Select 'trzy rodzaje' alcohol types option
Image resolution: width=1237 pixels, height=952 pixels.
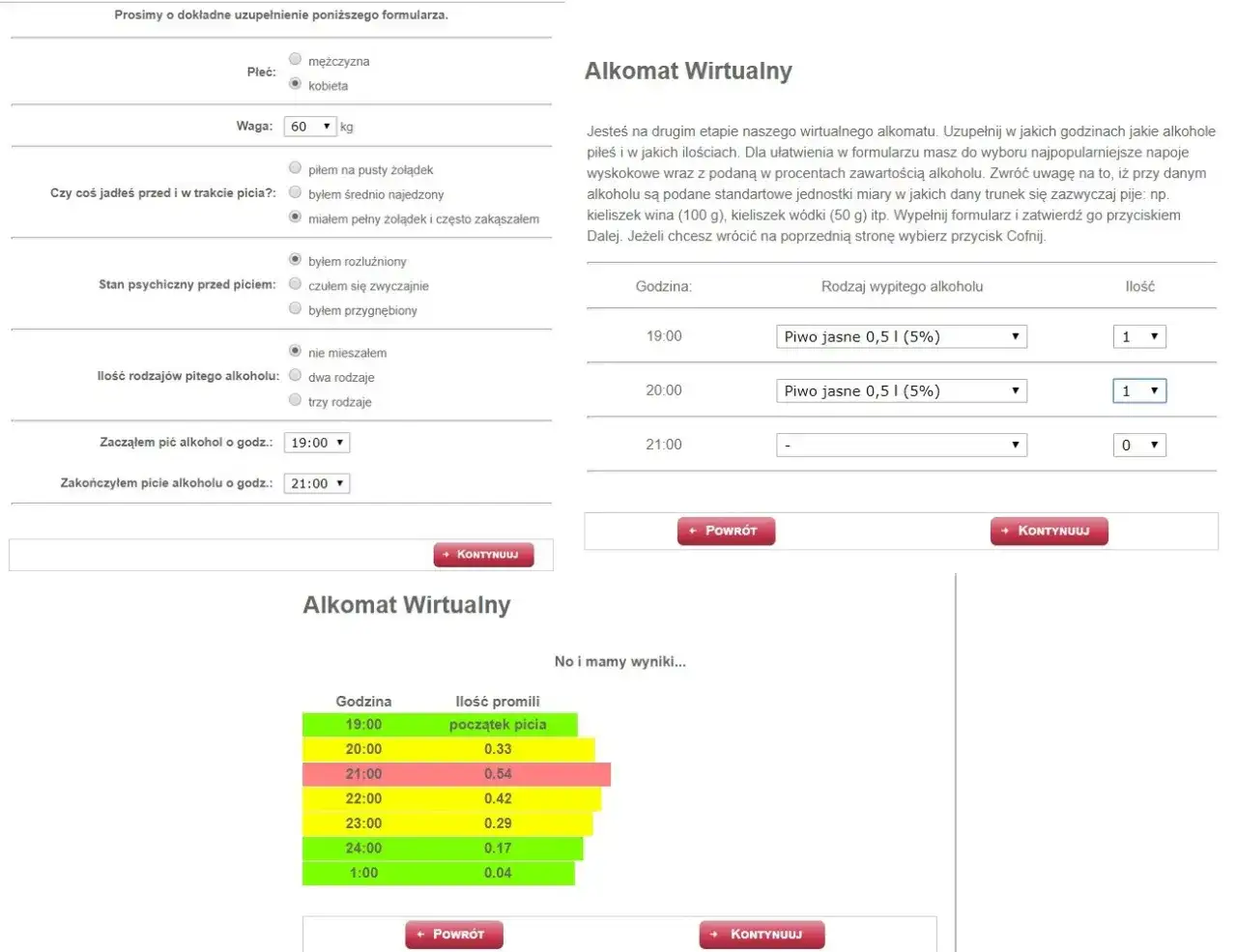[x=296, y=401]
